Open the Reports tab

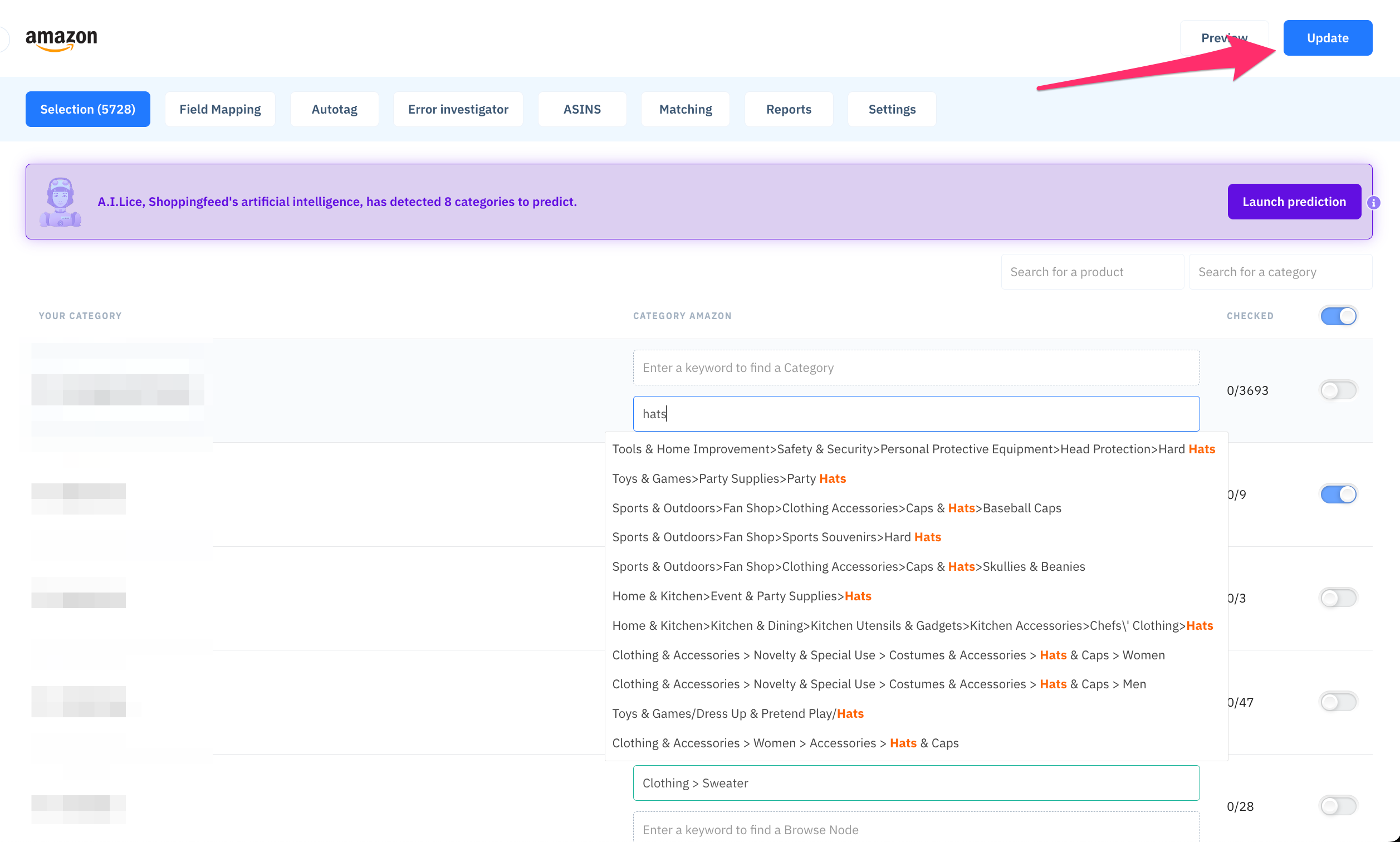(x=789, y=109)
